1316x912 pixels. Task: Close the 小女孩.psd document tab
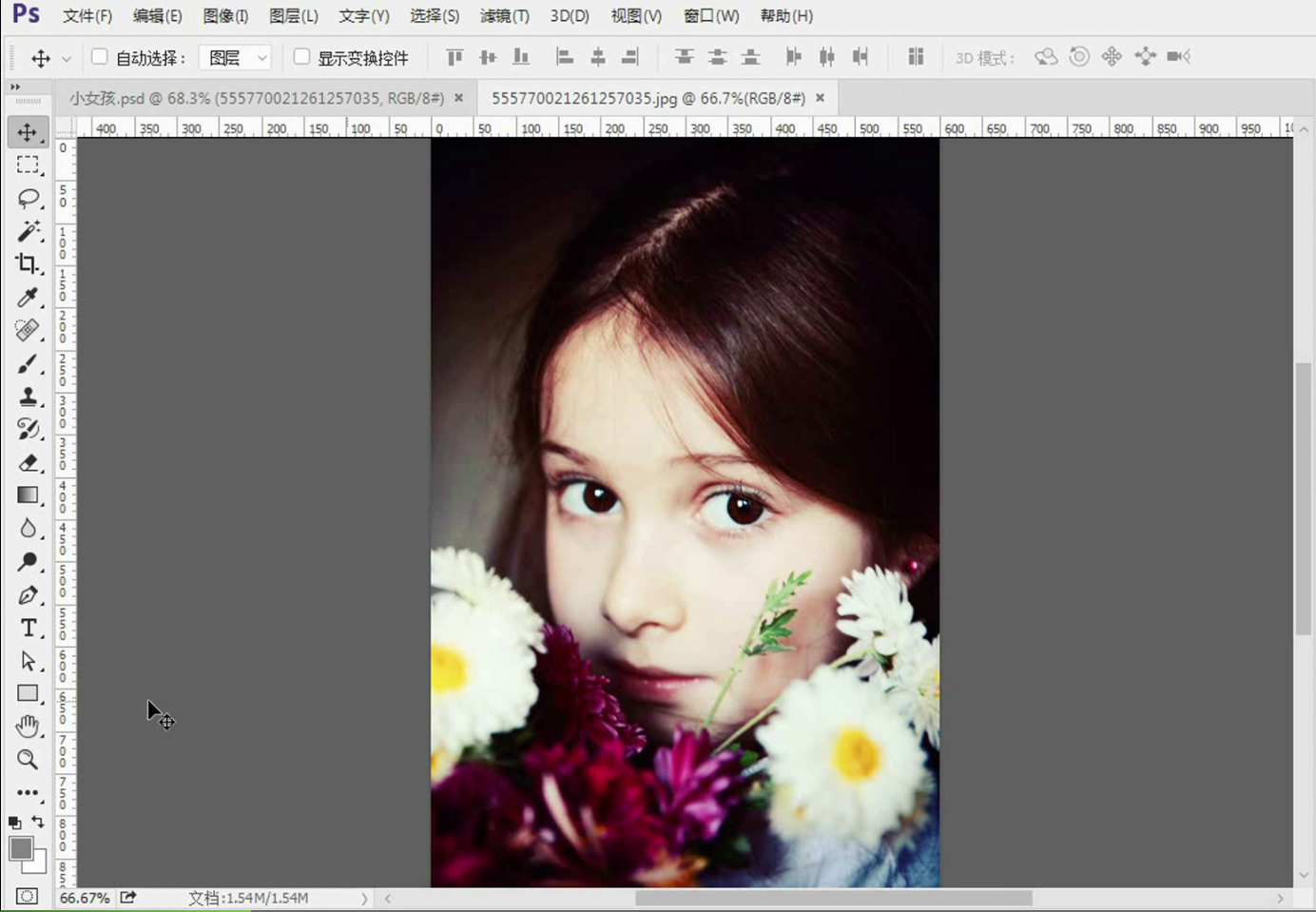(x=459, y=98)
